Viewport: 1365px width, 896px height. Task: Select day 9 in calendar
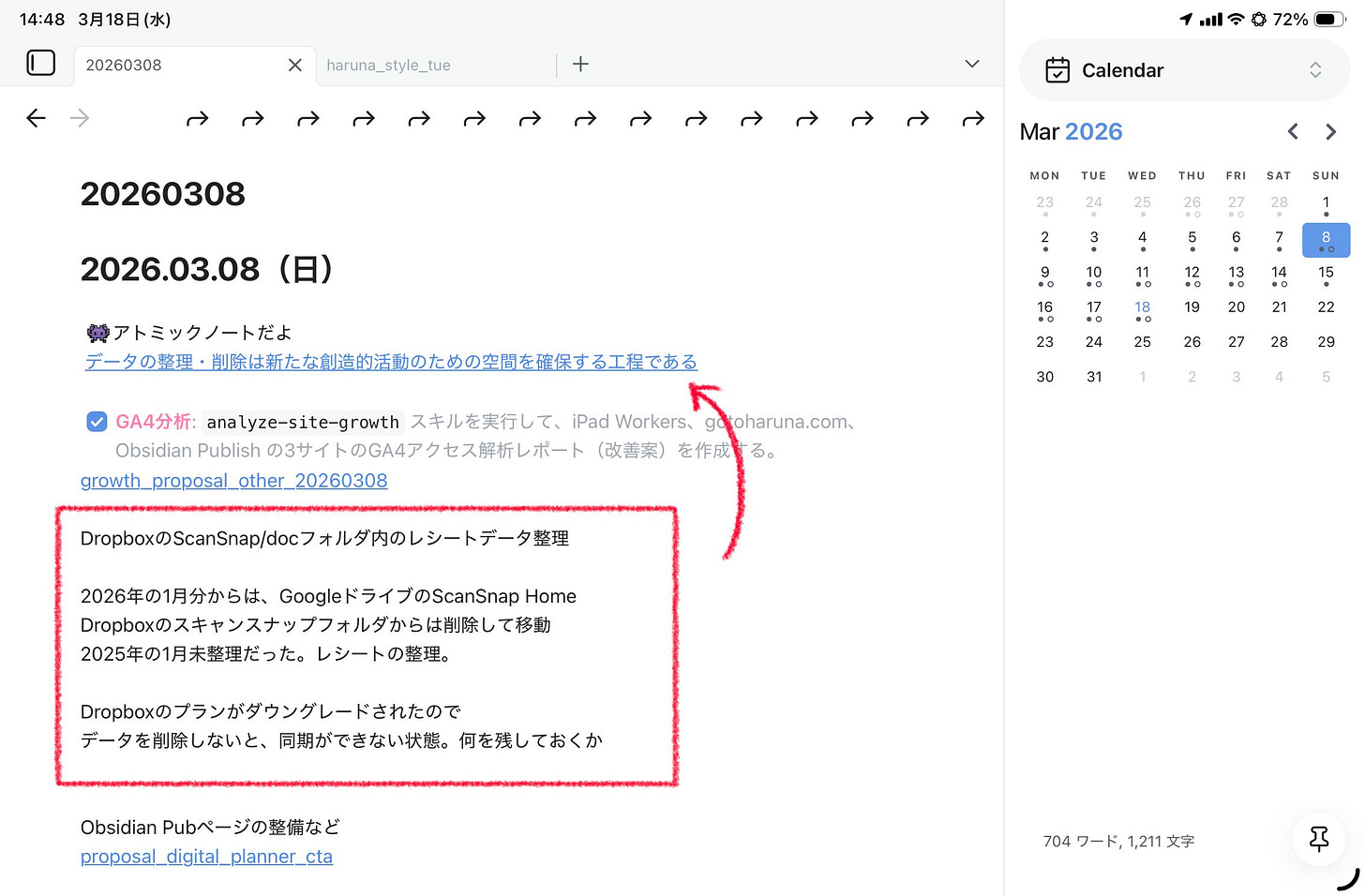coord(1044,275)
